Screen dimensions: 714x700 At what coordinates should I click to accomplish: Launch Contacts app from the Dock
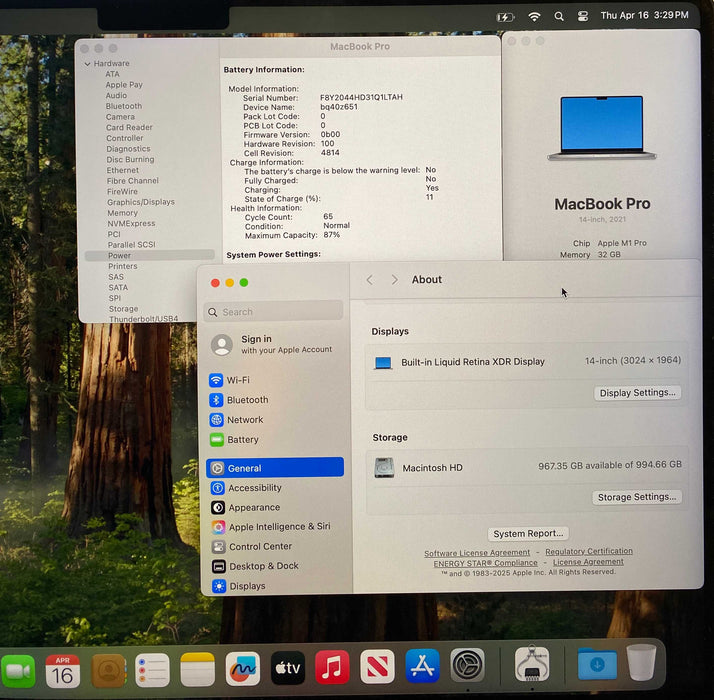pos(108,670)
